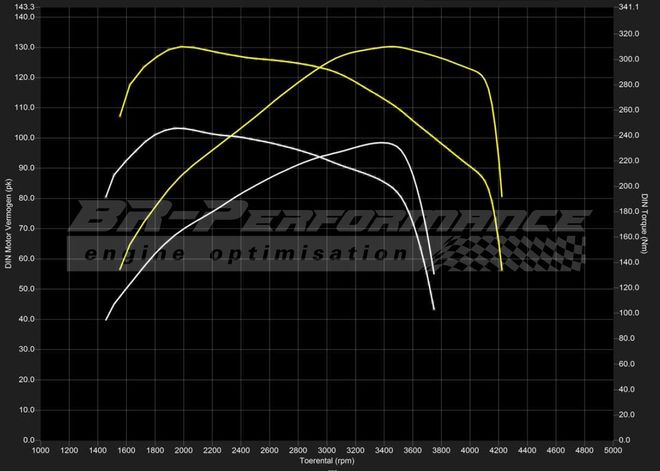Click the "Toerental (rpm)" x-axis title

click(x=328, y=463)
